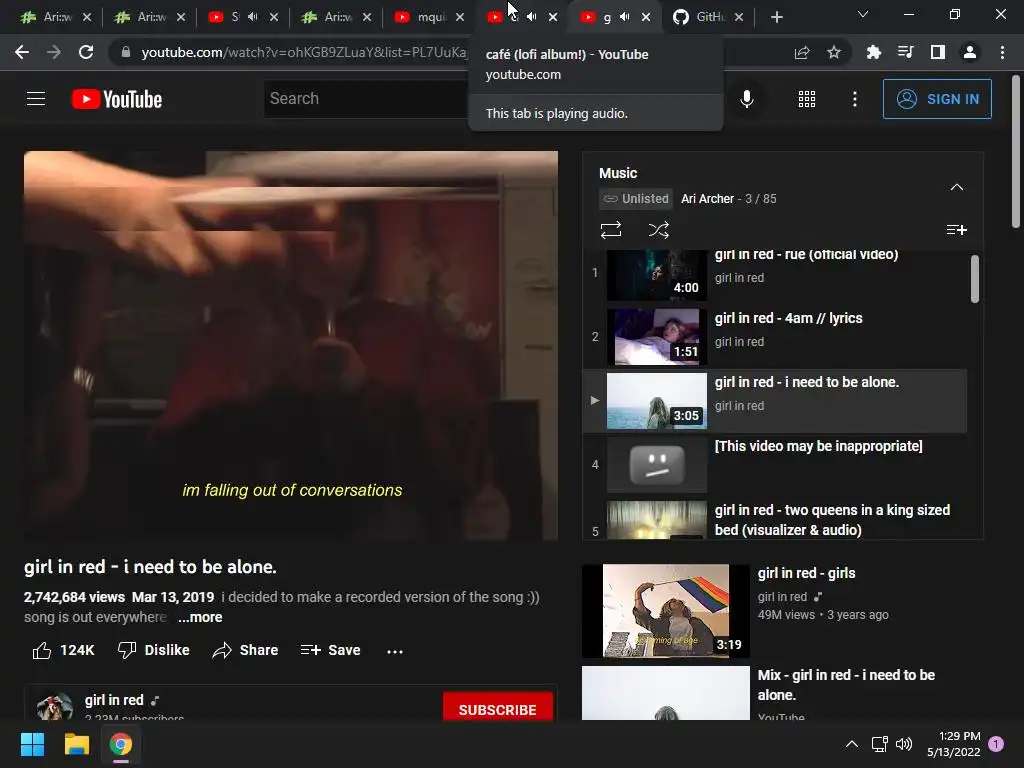This screenshot has width=1024, height=768.
Task: Save video to a playlist
Action: 330,650
